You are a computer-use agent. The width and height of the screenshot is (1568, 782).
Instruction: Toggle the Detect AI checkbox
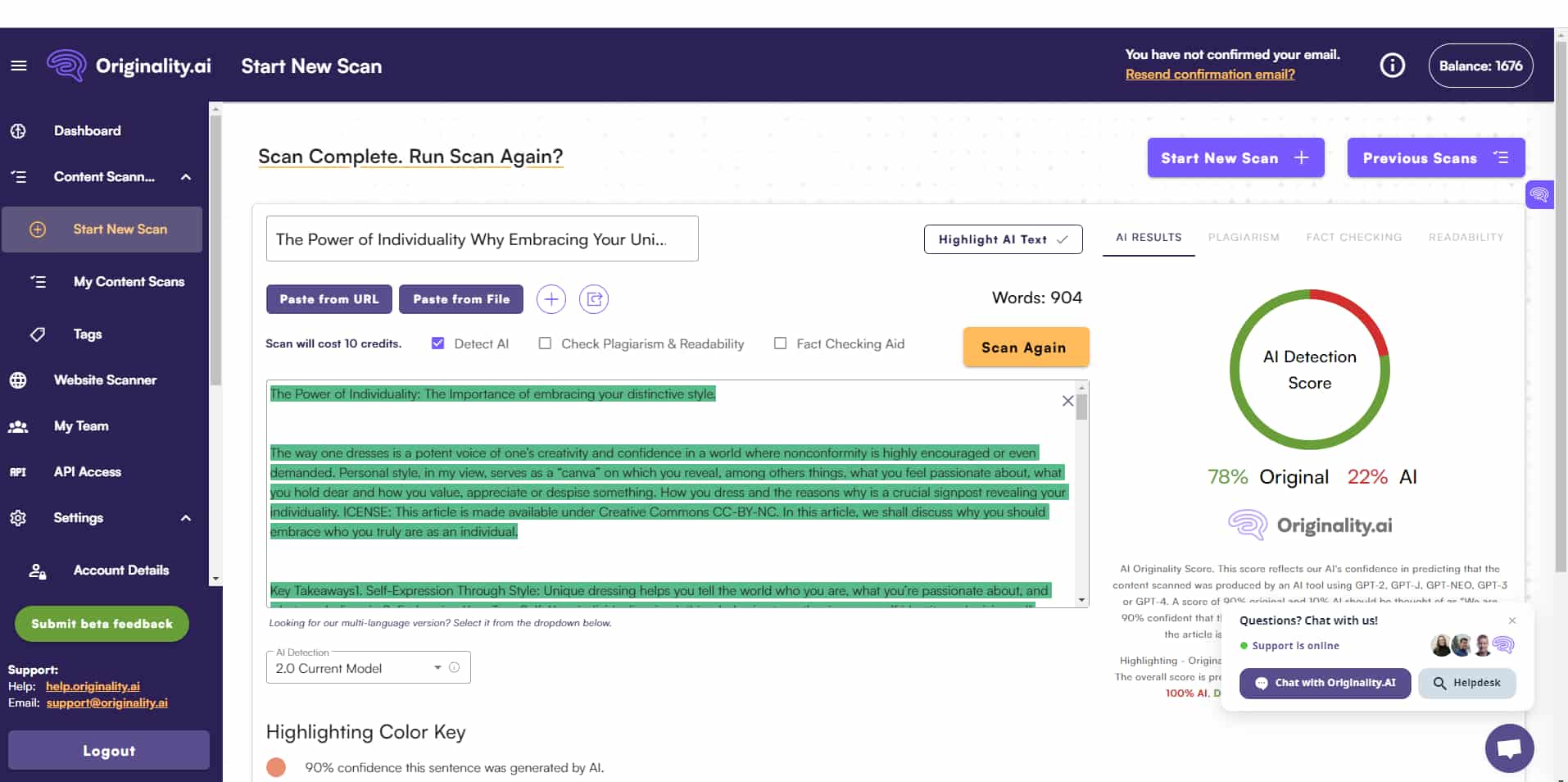[x=438, y=343]
